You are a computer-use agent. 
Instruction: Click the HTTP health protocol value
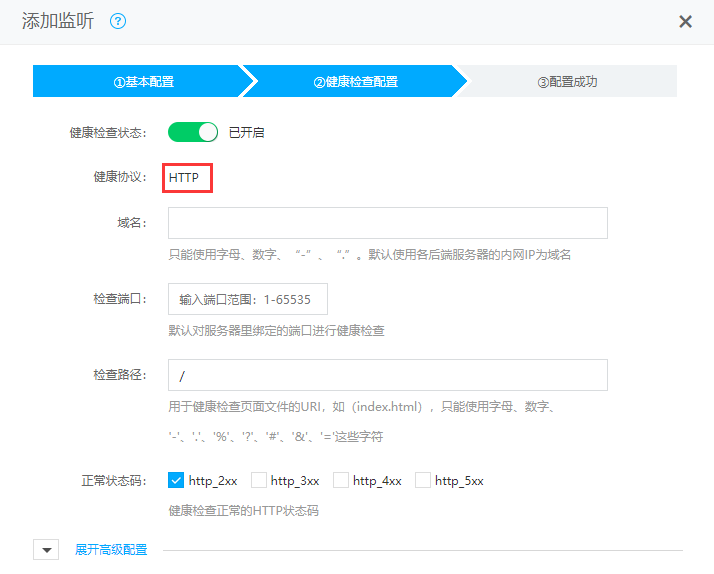[184, 177]
